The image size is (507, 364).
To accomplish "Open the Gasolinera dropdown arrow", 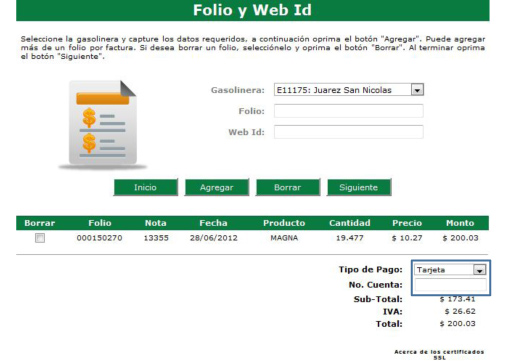I will (417, 90).
